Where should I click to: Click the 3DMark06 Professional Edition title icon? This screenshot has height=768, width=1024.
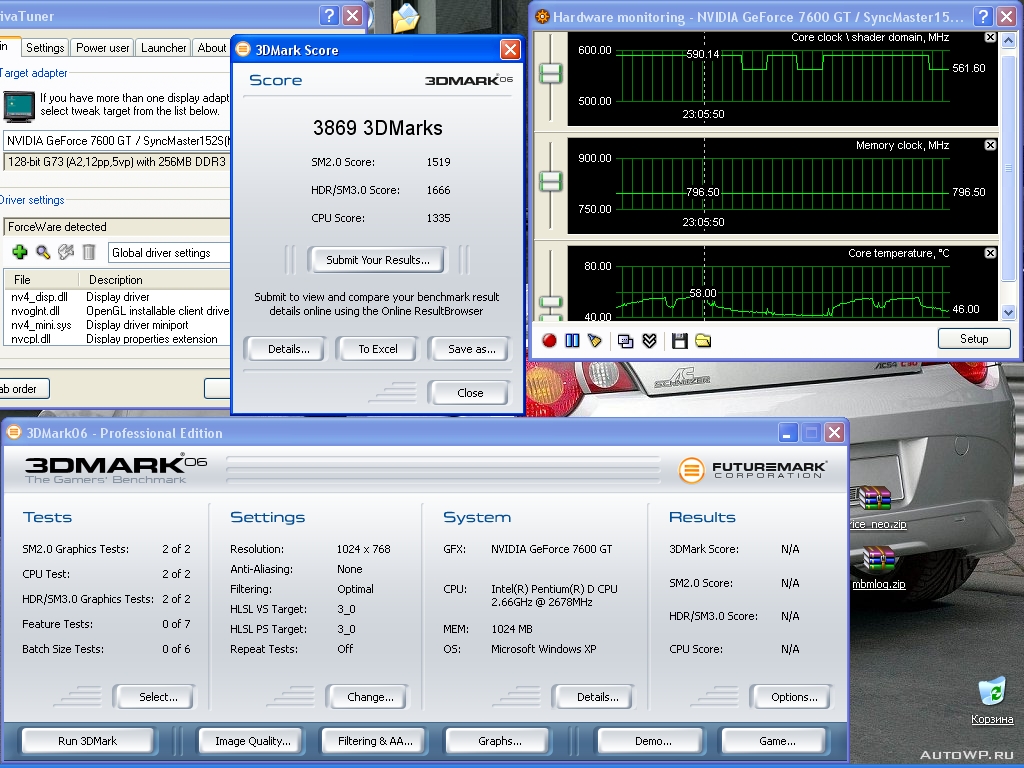14,432
